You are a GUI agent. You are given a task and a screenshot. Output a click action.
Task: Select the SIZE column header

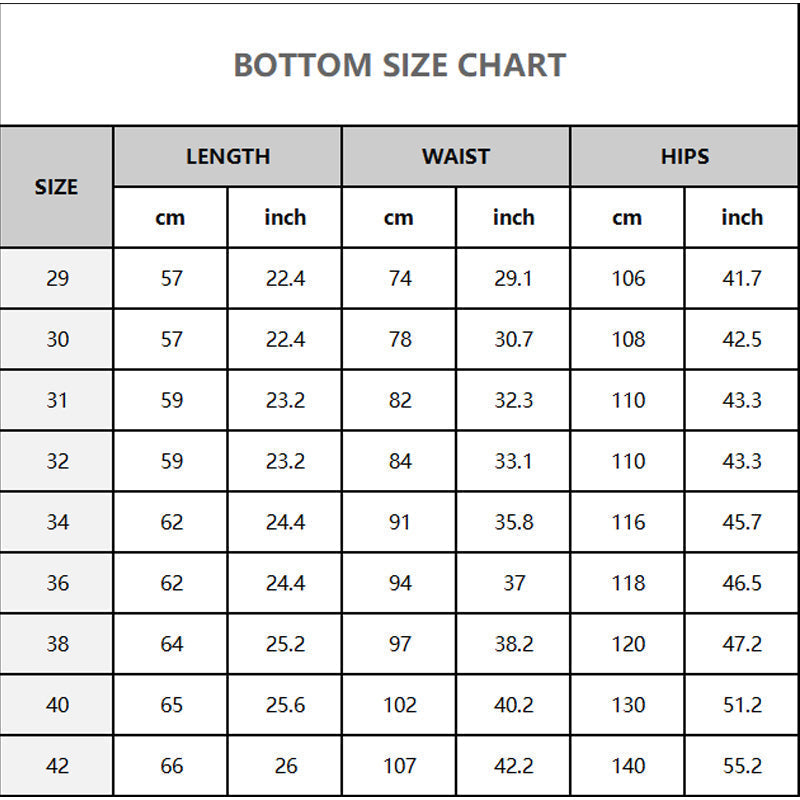pyautogui.click(x=56, y=187)
